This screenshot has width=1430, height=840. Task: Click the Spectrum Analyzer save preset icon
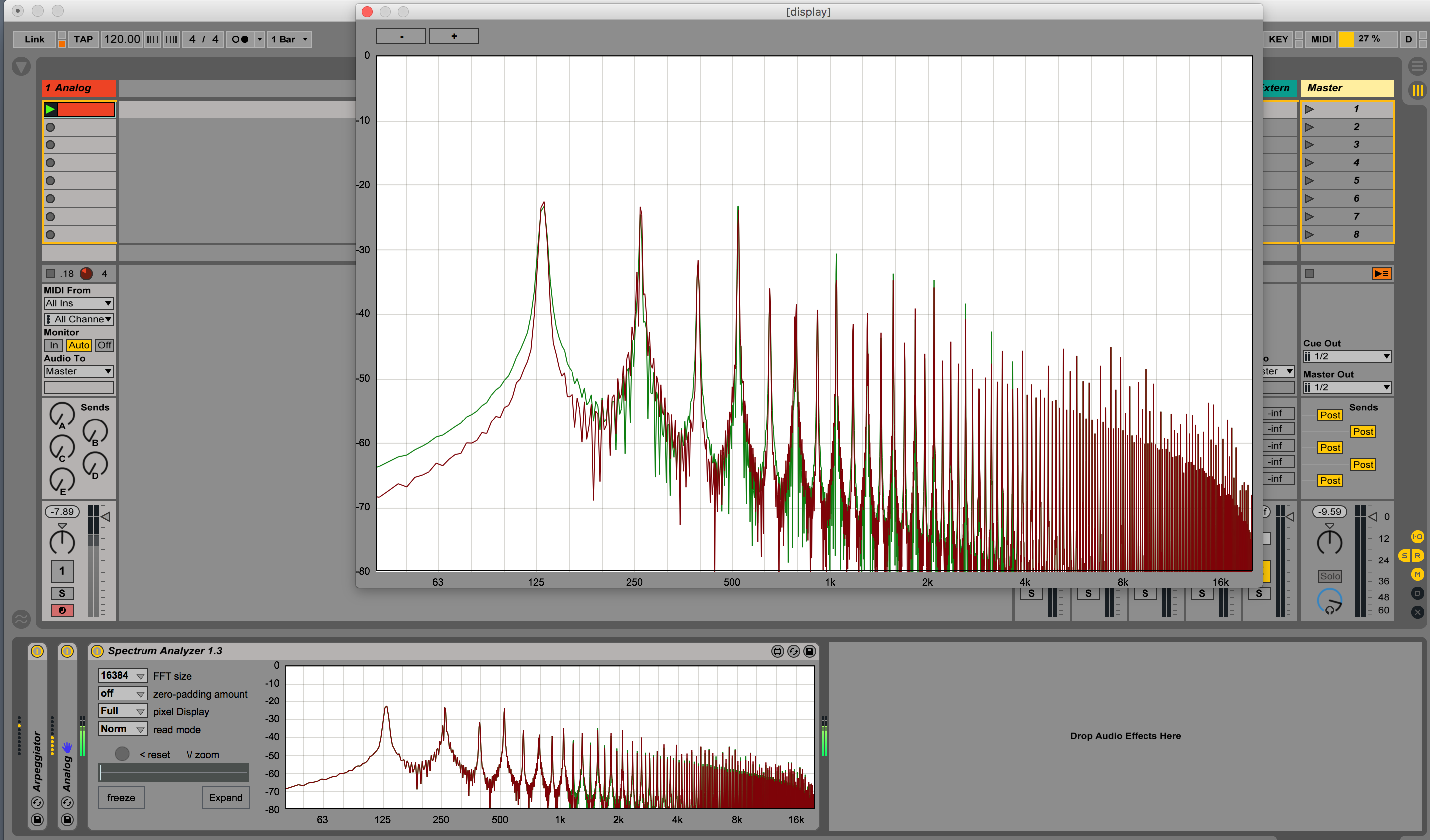pyautogui.click(x=810, y=651)
